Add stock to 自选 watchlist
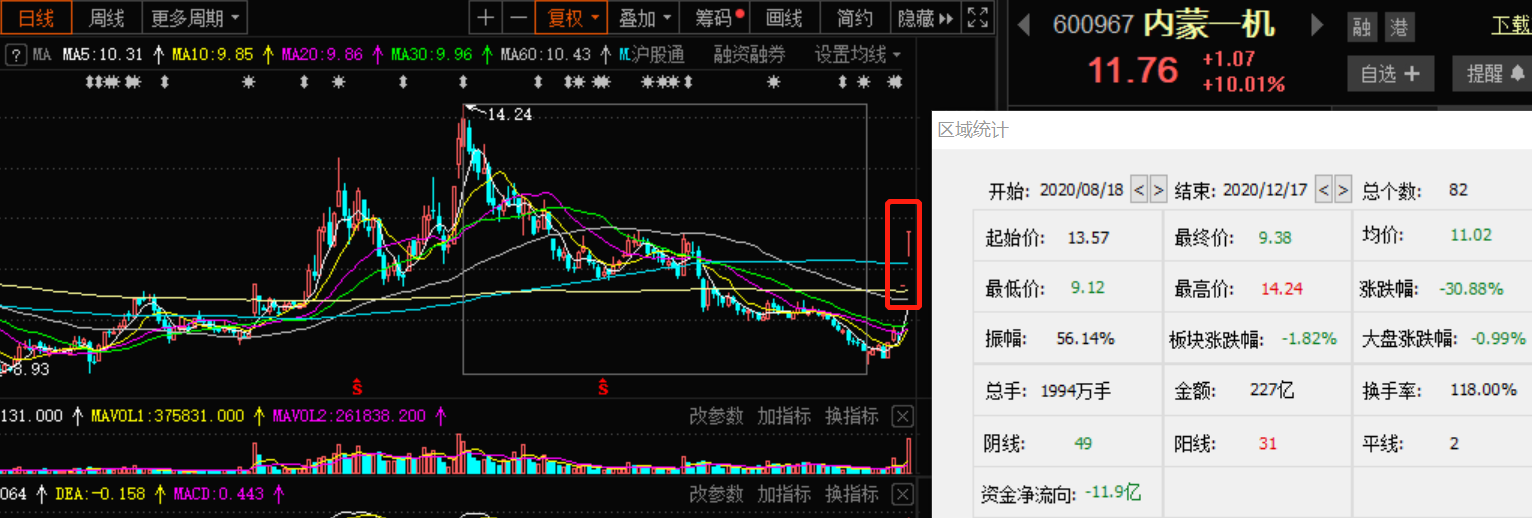Screen dimensions: 1532x518 coord(1390,73)
